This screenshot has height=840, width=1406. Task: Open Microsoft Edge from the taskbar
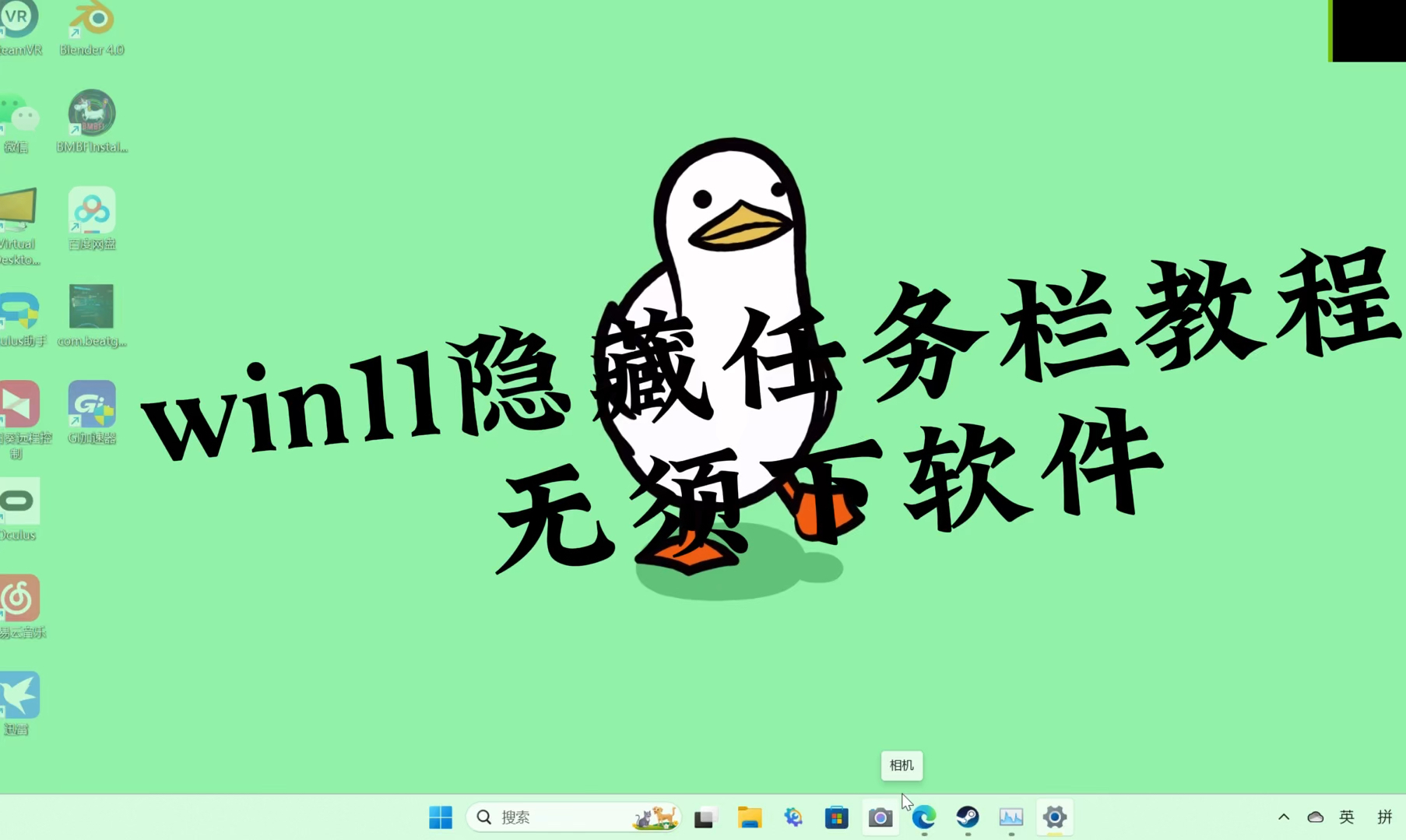tap(923, 817)
